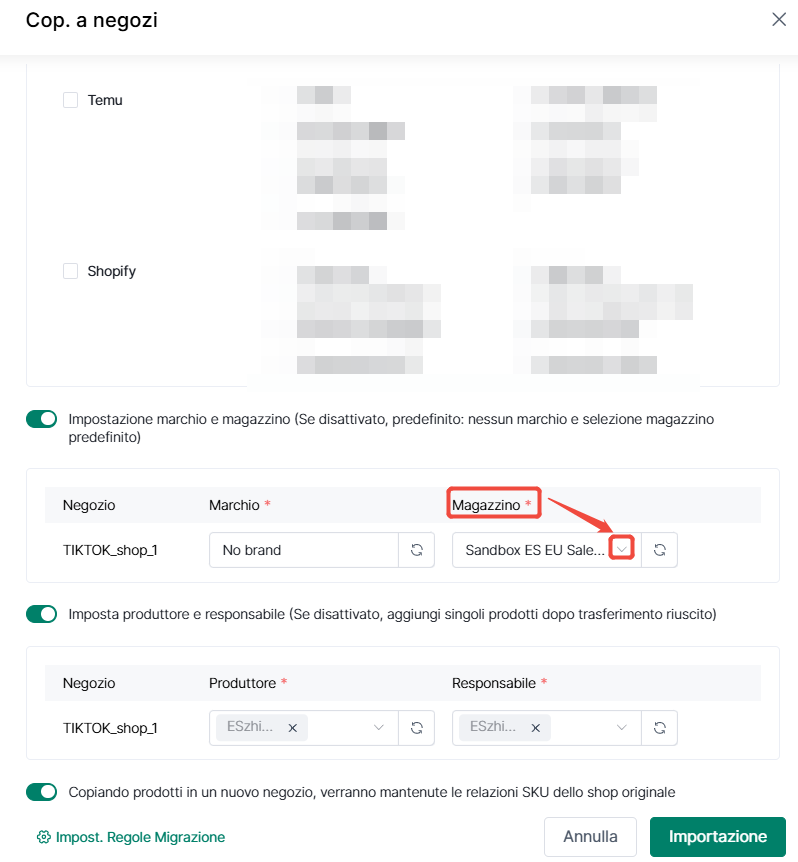798x862 pixels.
Task: Check the Temu checkbox
Action: click(70, 100)
